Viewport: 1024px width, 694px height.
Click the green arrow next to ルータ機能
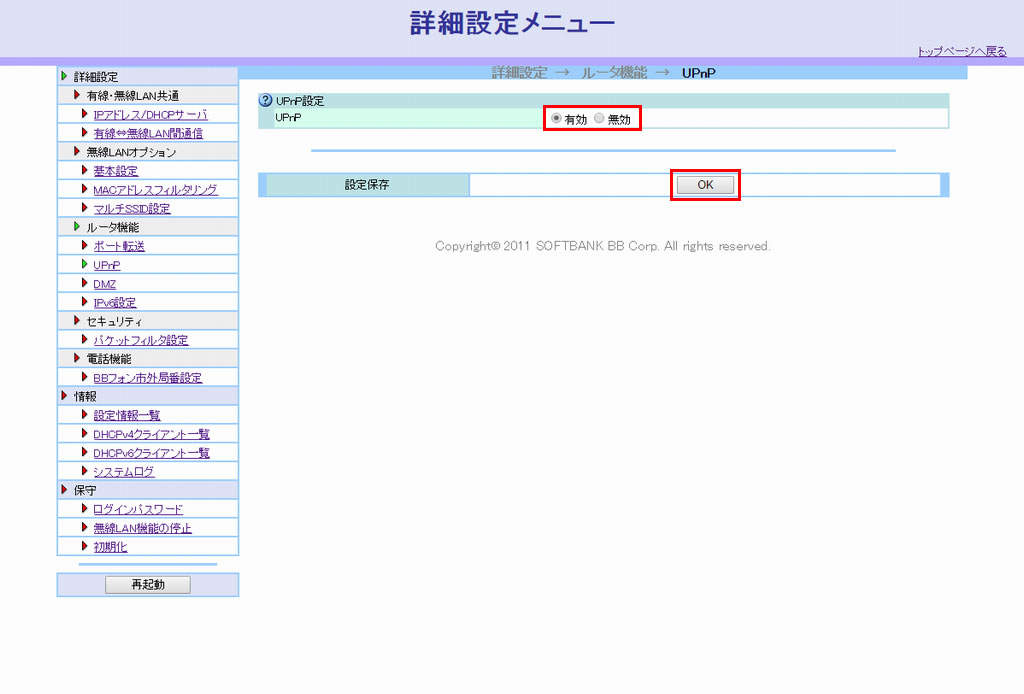(x=78, y=227)
